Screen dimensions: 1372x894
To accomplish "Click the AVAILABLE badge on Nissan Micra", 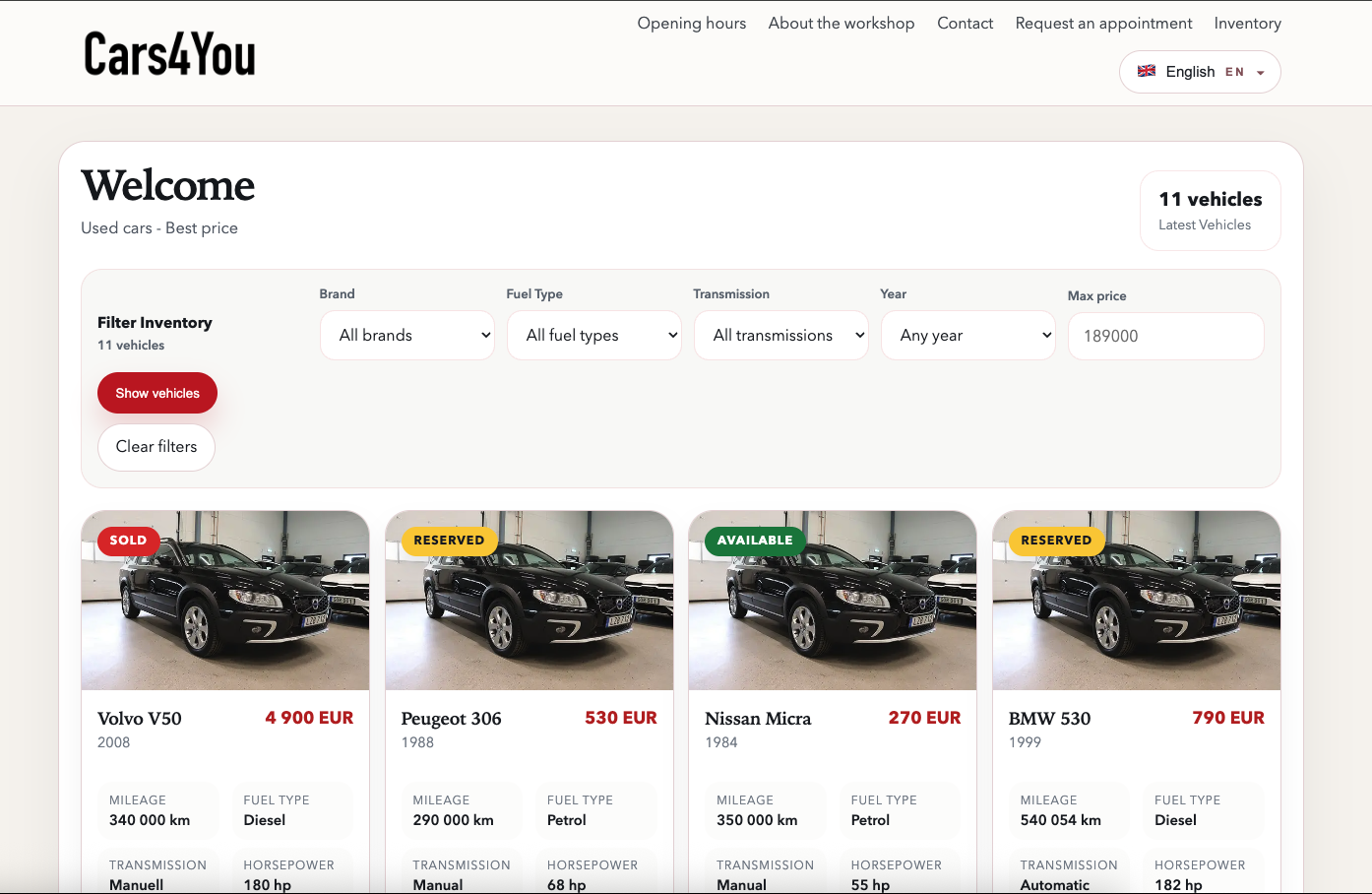I will tap(755, 541).
